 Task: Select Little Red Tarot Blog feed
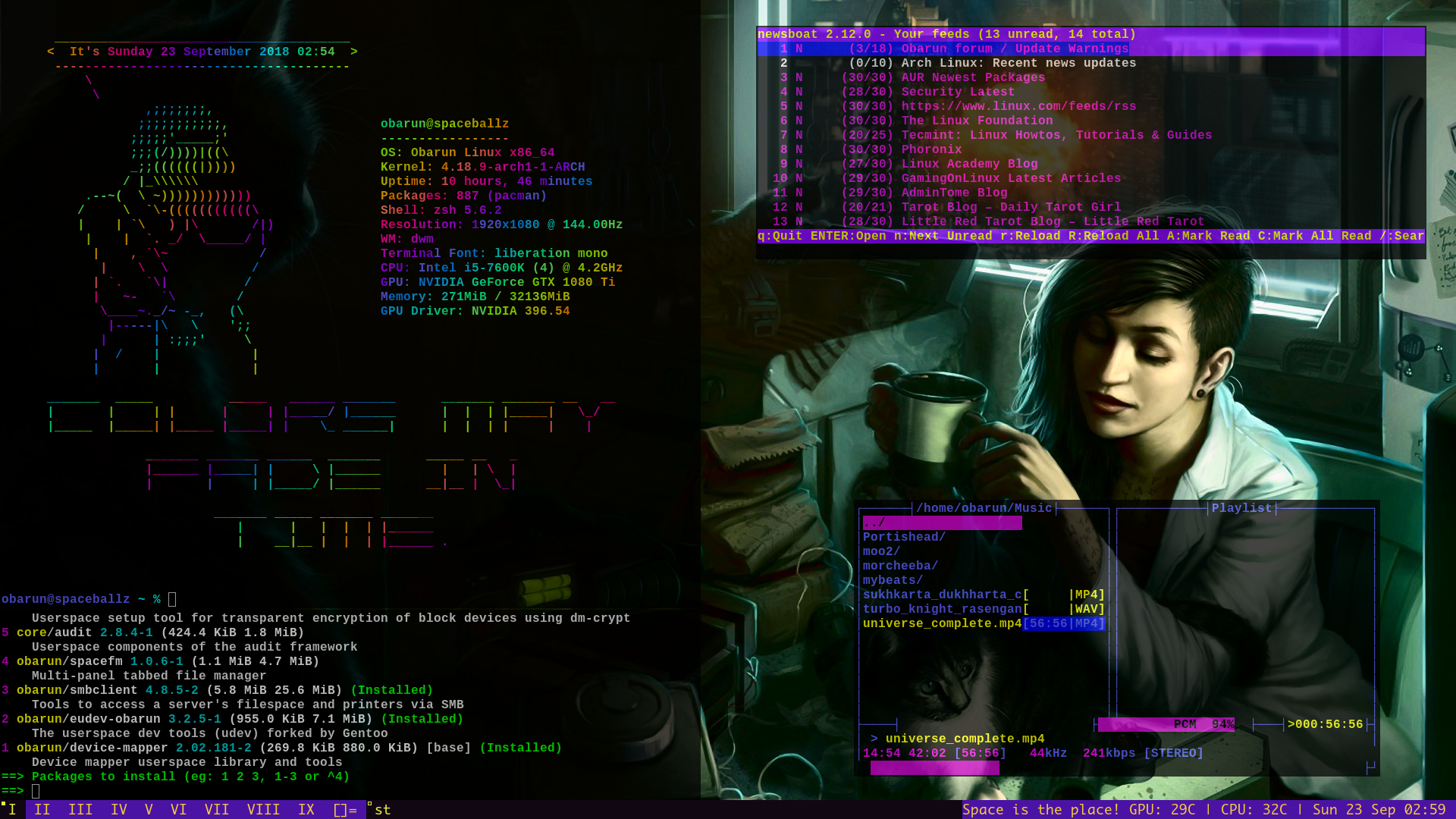1090,221
